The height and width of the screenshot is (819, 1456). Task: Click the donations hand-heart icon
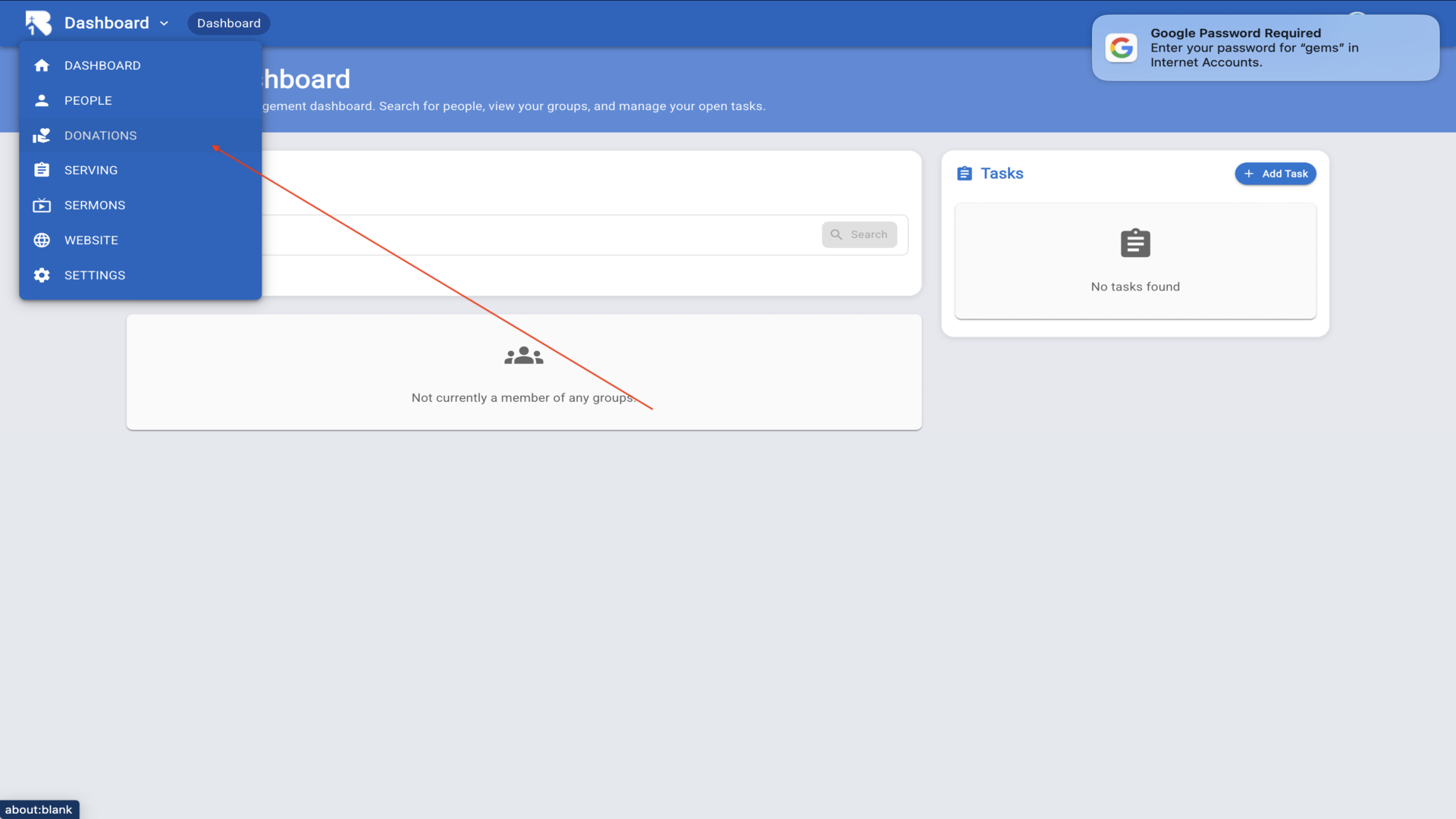click(42, 136)
